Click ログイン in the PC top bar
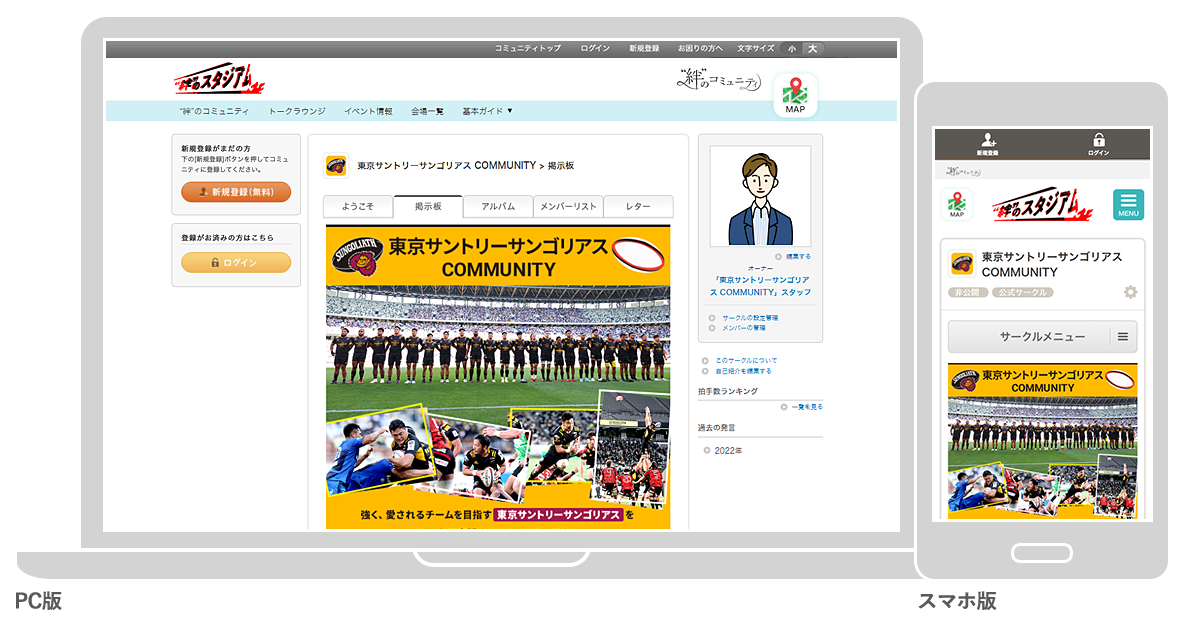1200x630 pixels. [x=595, y=48]
